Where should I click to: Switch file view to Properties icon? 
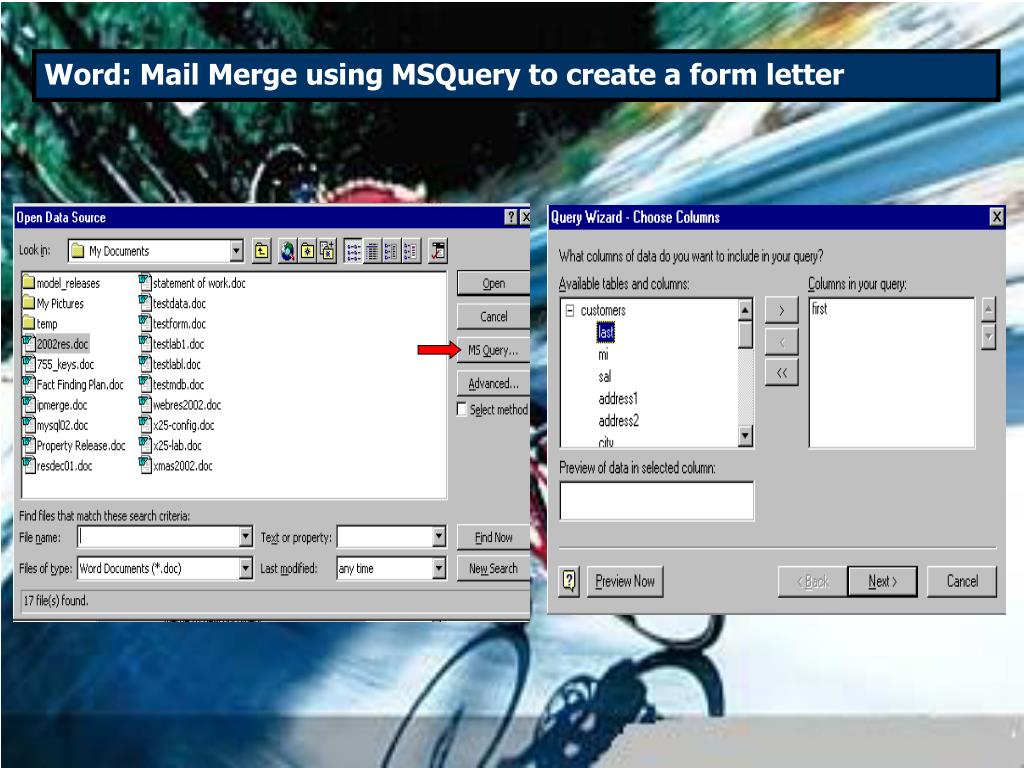pos(391,251)
